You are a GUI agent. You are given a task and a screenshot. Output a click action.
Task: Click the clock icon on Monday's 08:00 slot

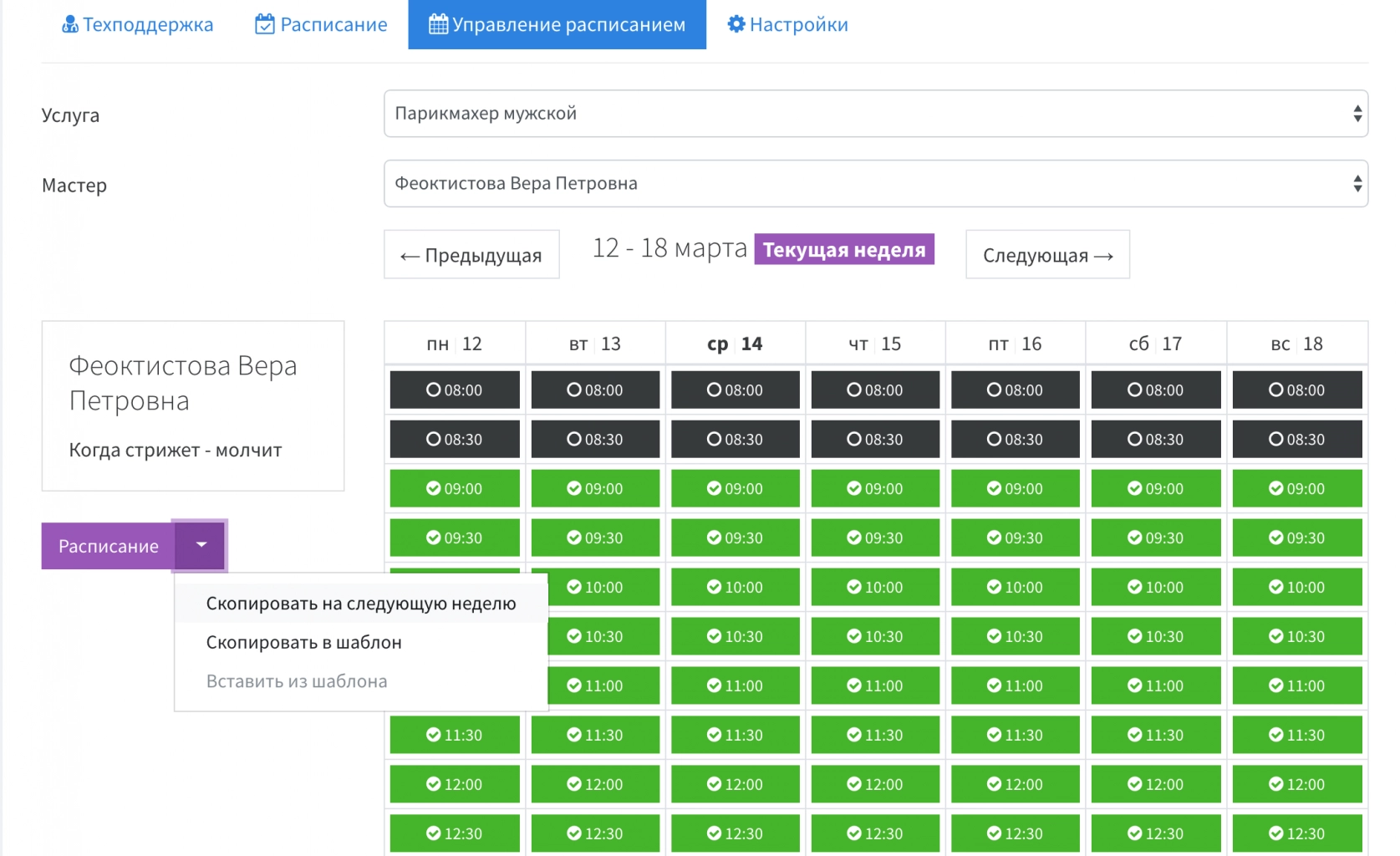point(433,390)
